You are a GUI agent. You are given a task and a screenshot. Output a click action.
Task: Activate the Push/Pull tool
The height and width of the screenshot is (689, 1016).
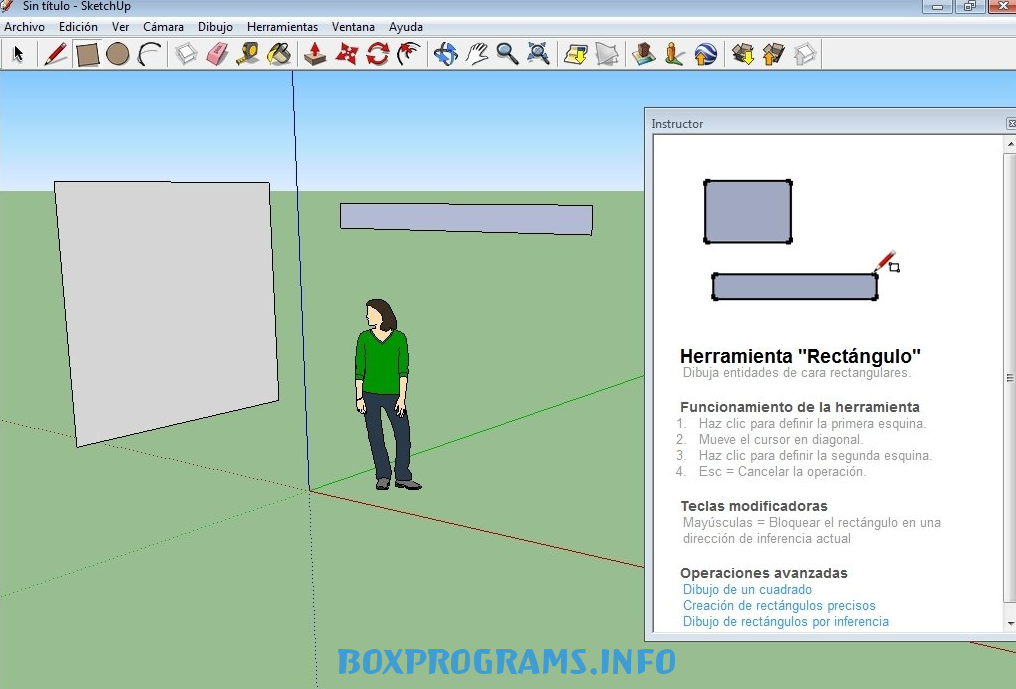click(x=315, y=54)
